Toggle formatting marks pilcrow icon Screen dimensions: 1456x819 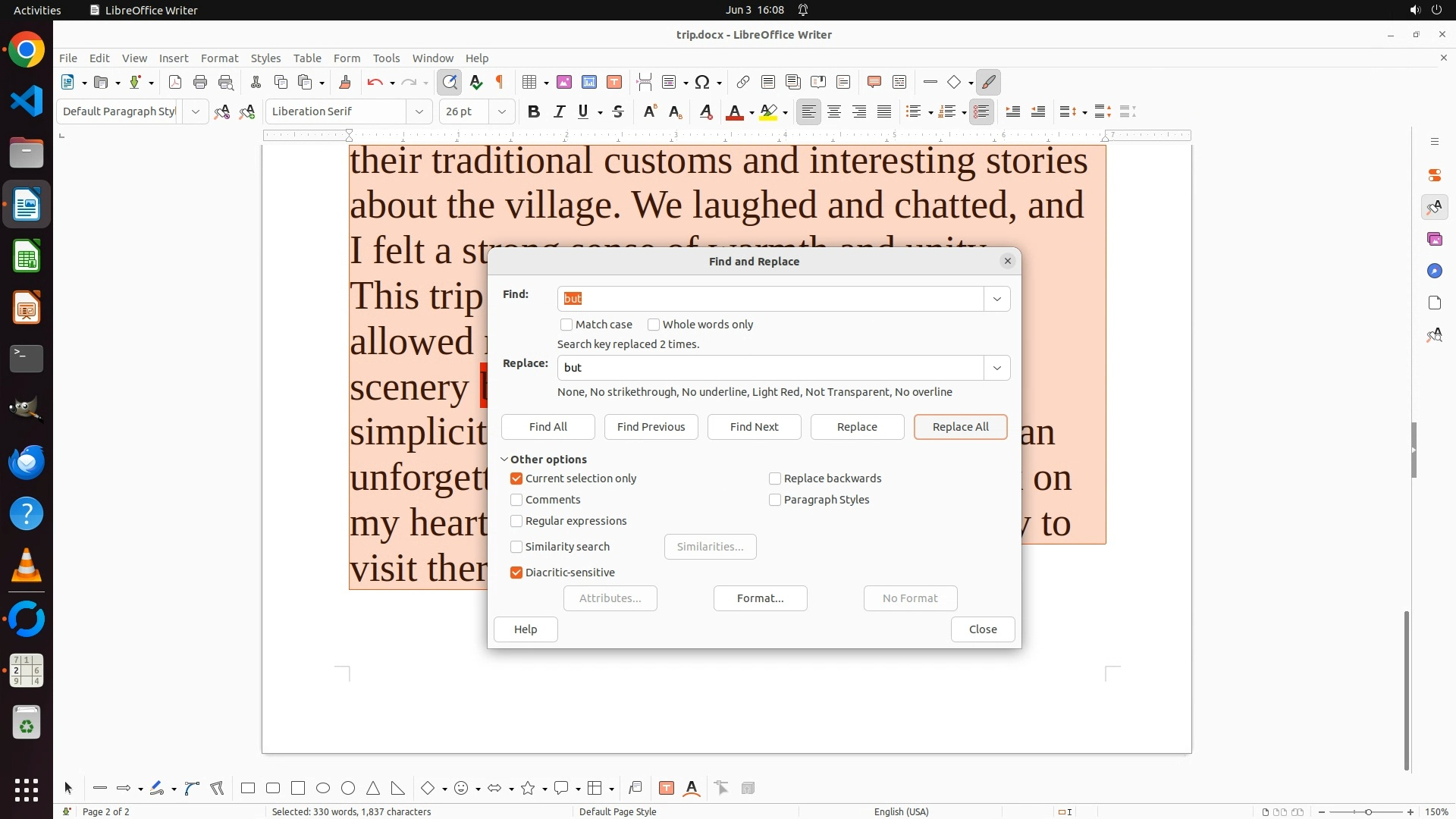(500, 82)
